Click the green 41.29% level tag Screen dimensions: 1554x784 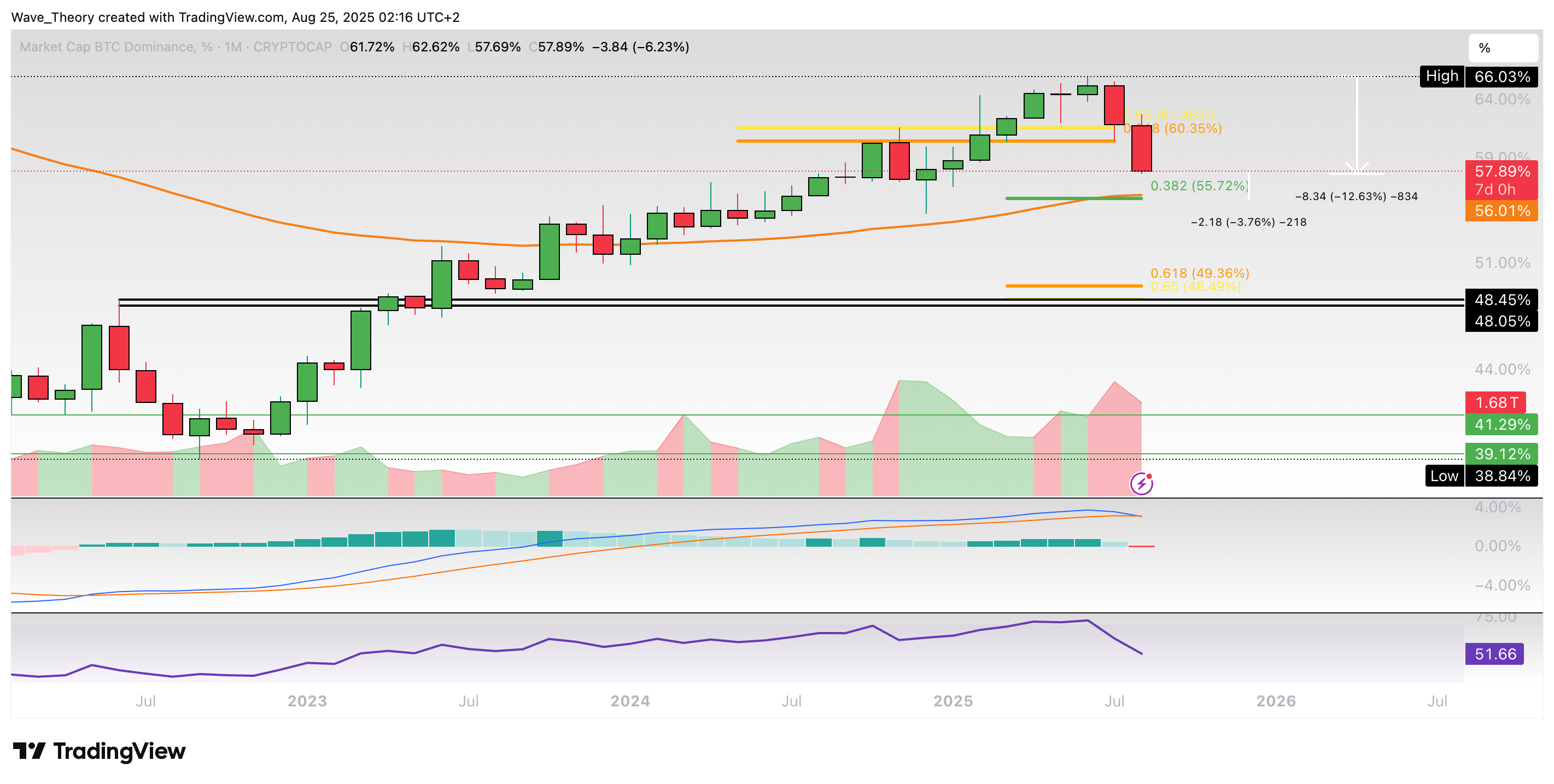pos(1502,425)
